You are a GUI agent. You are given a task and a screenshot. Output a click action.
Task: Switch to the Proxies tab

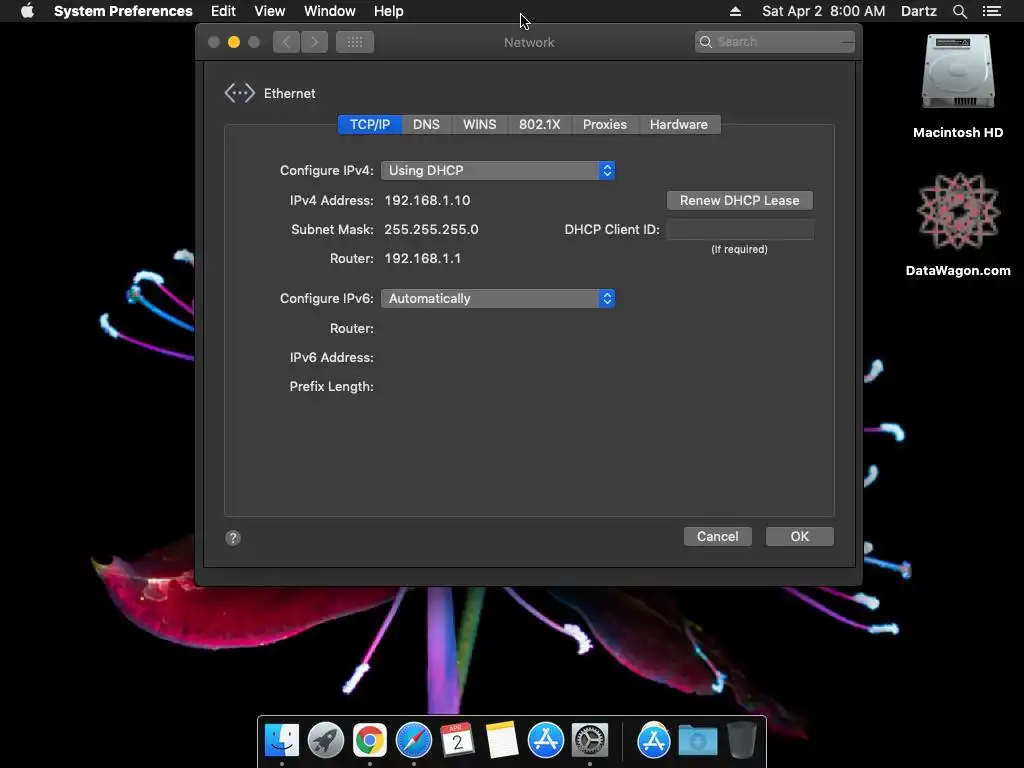pos(605,125)
